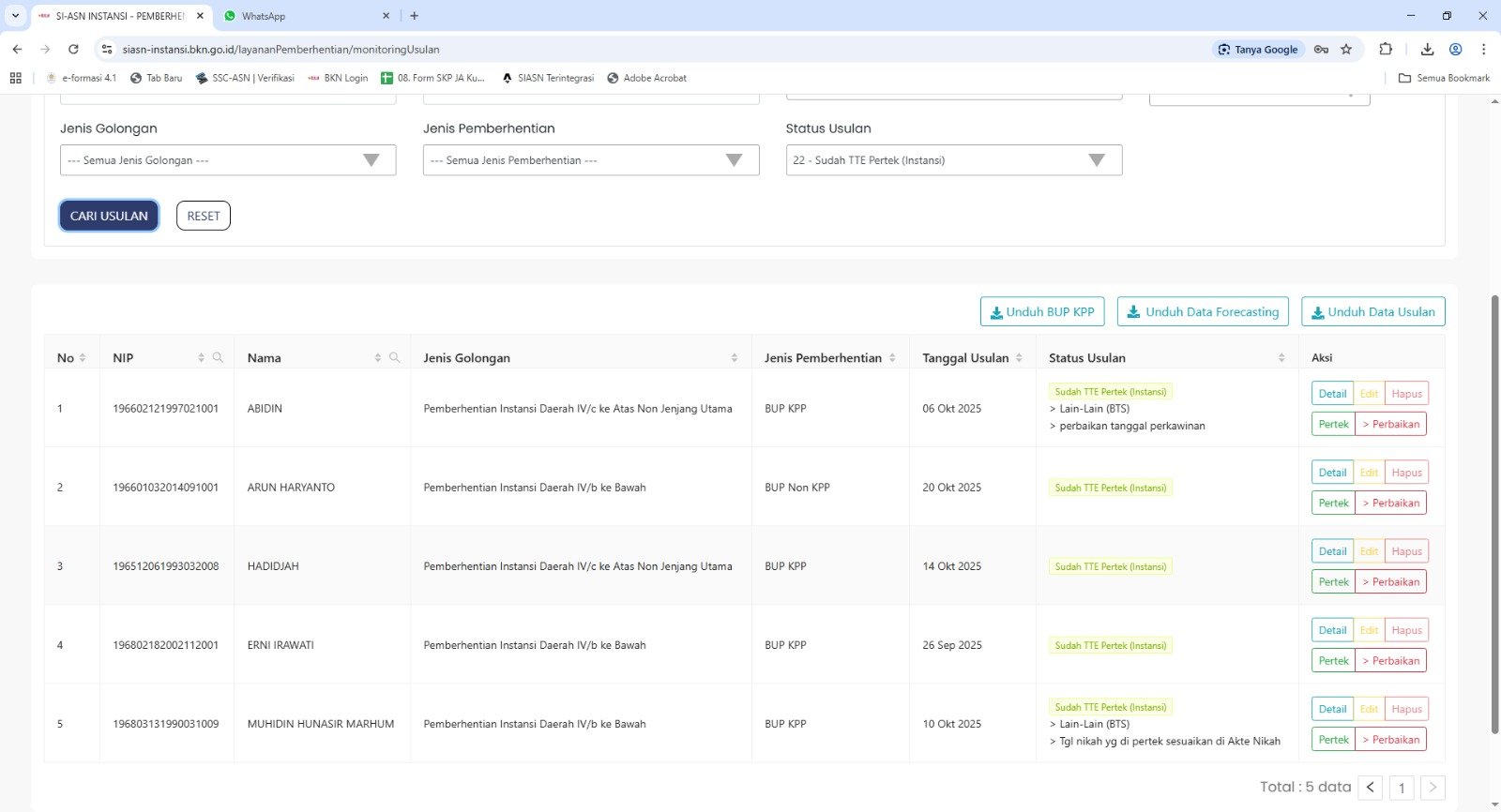Open the Jenis Pemberhentian dropdown
Viewport: 1501px width, 812px height.
click(591, 160)
